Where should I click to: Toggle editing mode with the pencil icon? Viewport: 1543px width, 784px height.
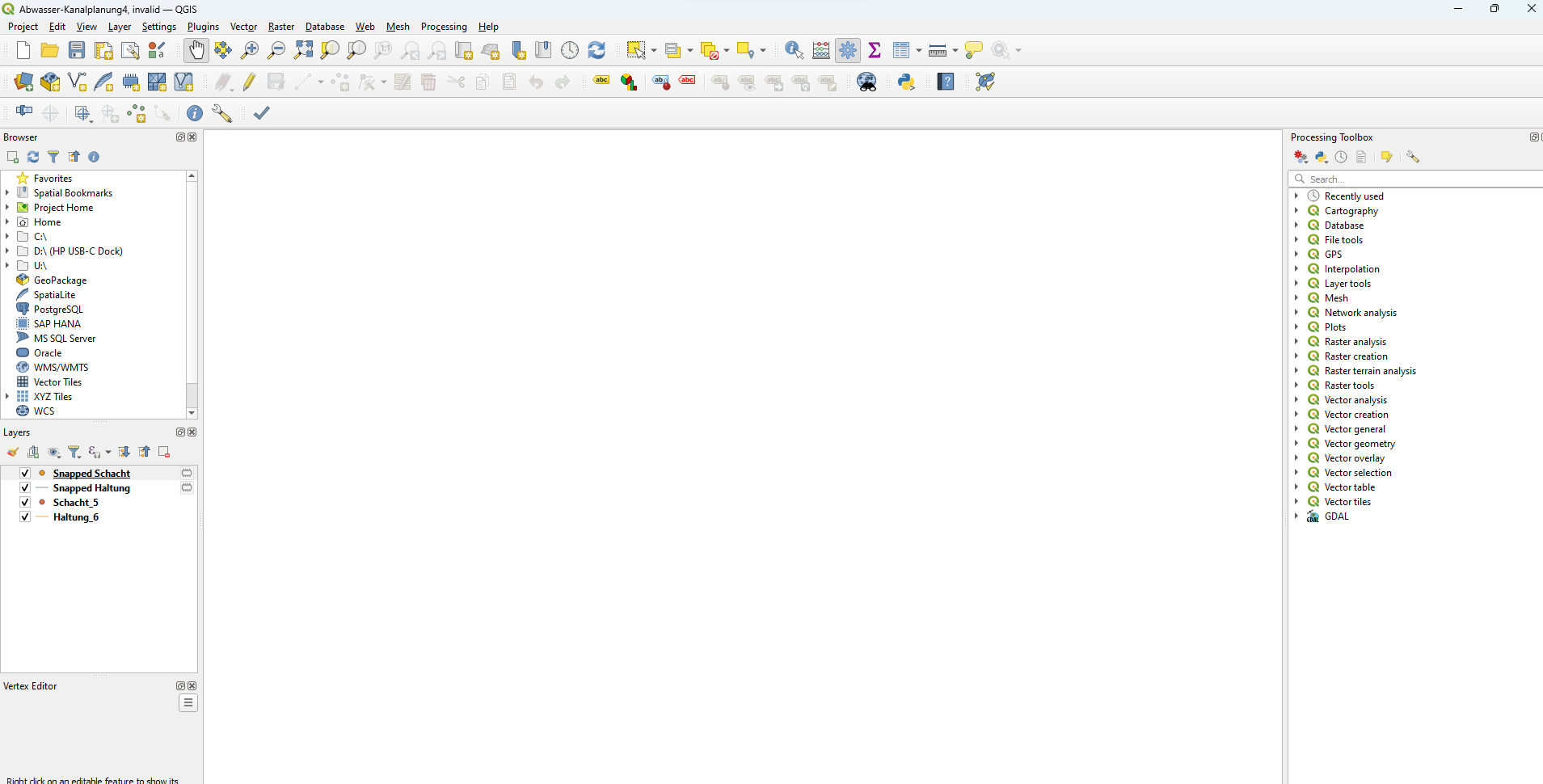coord(249,82)
